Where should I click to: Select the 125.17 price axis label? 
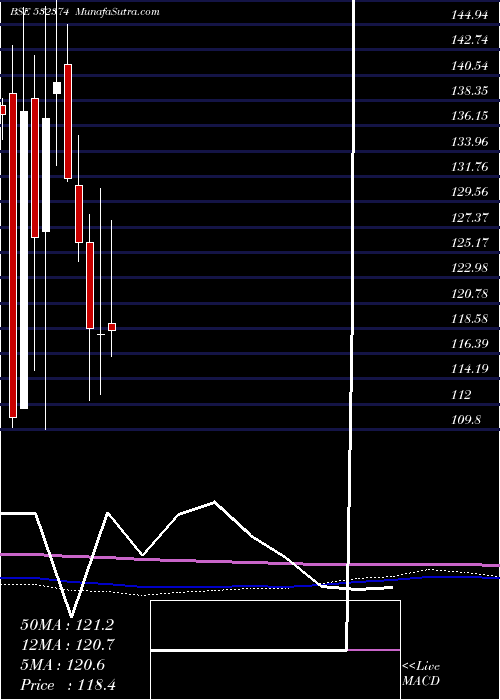pos(469,243)
